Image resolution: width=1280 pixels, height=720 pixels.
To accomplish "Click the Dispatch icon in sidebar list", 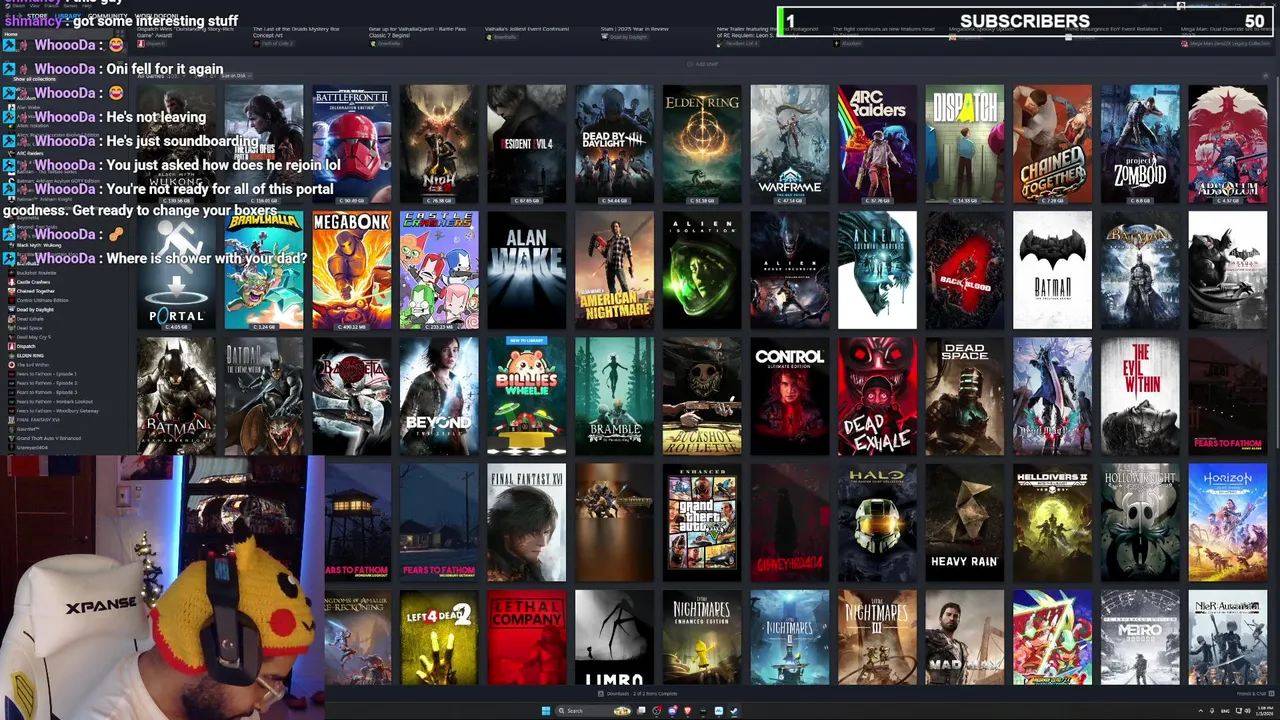I will click(11, 346).
